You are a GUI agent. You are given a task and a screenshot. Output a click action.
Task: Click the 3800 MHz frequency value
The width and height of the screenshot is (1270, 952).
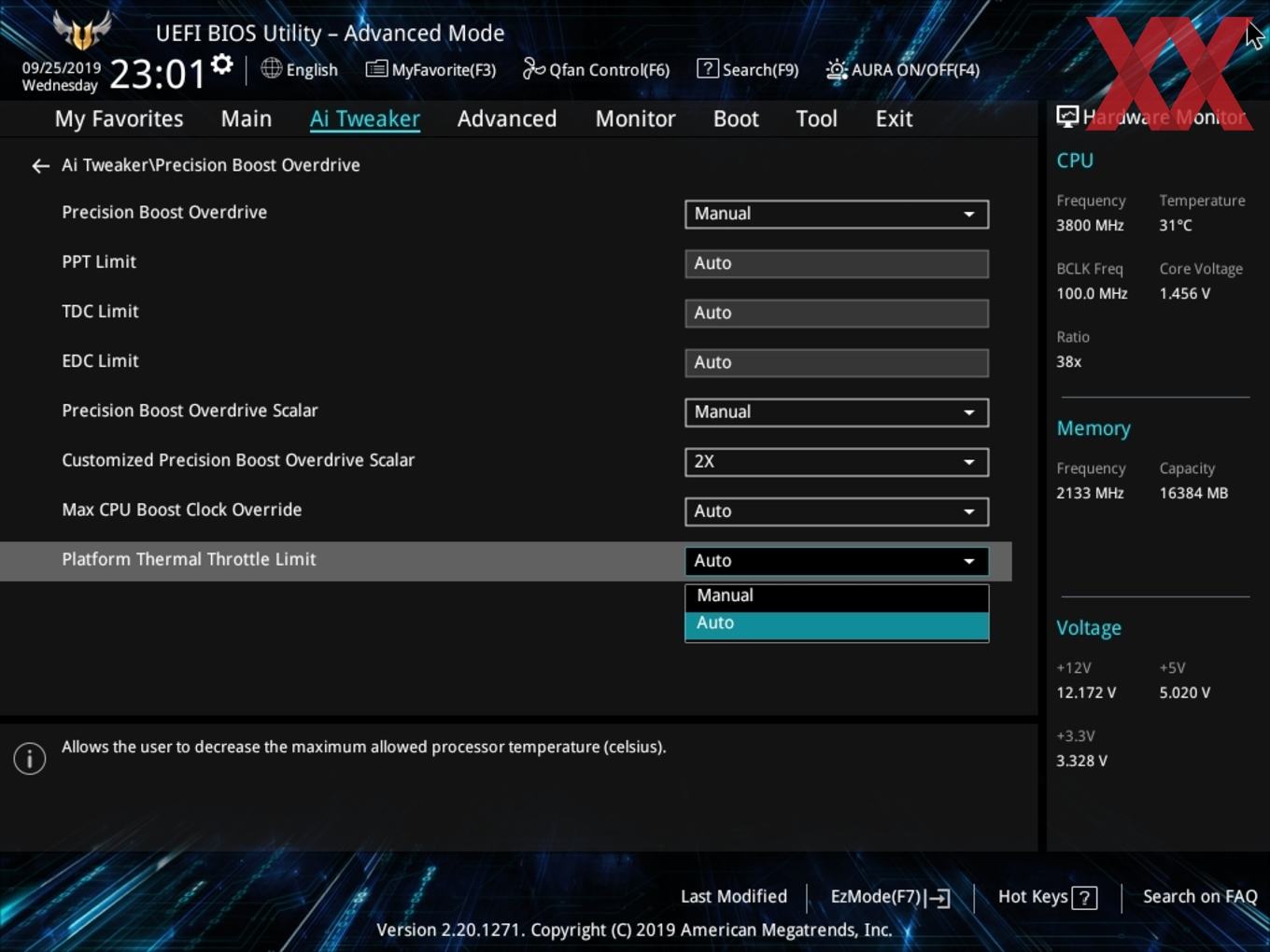click(1090, 225)
